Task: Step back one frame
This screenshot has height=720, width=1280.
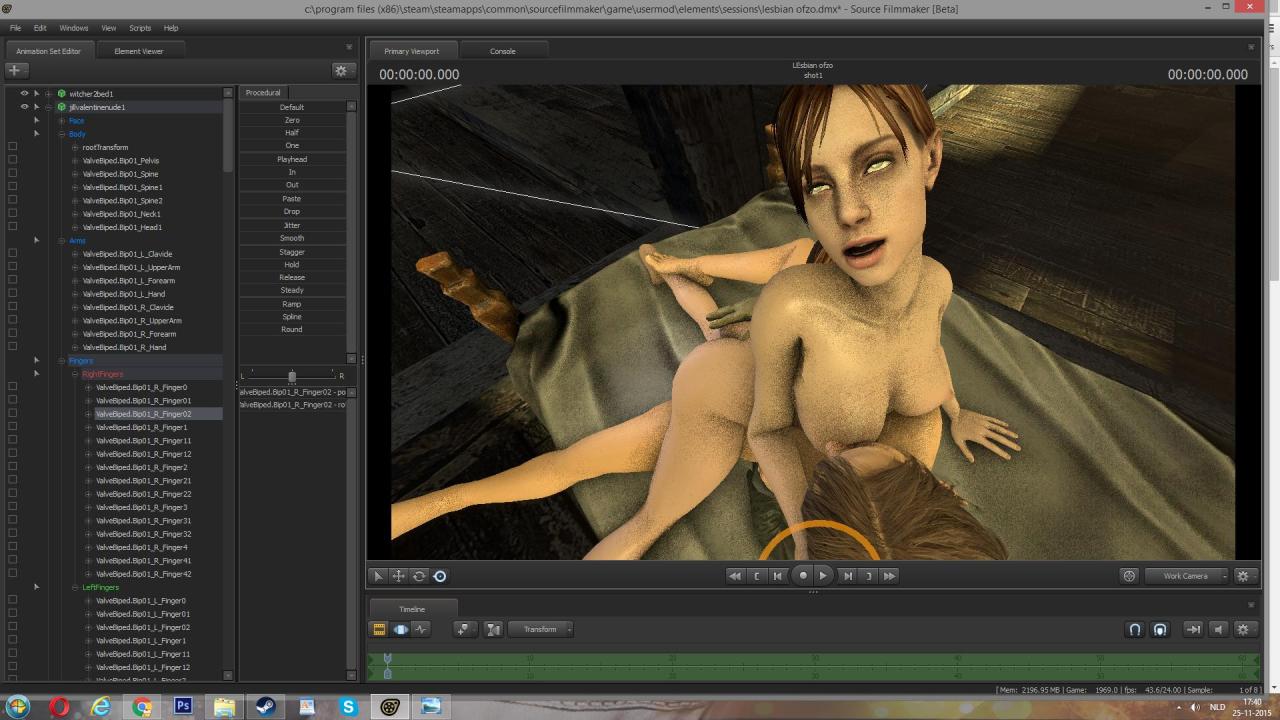Action: point(778,576)
